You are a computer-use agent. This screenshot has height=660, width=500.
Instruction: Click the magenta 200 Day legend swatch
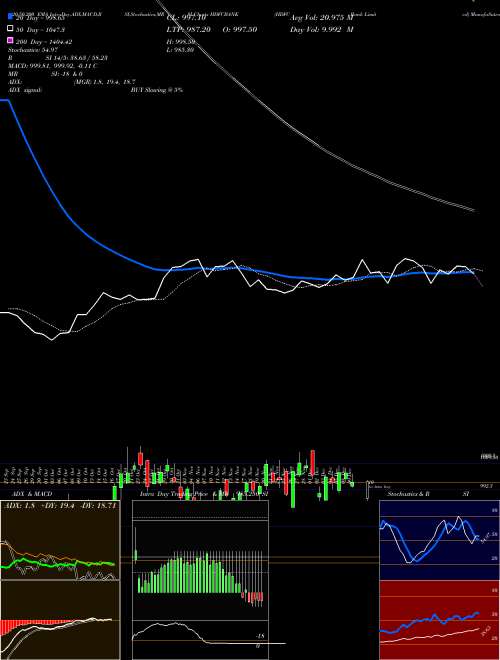(x=10, y=41)
